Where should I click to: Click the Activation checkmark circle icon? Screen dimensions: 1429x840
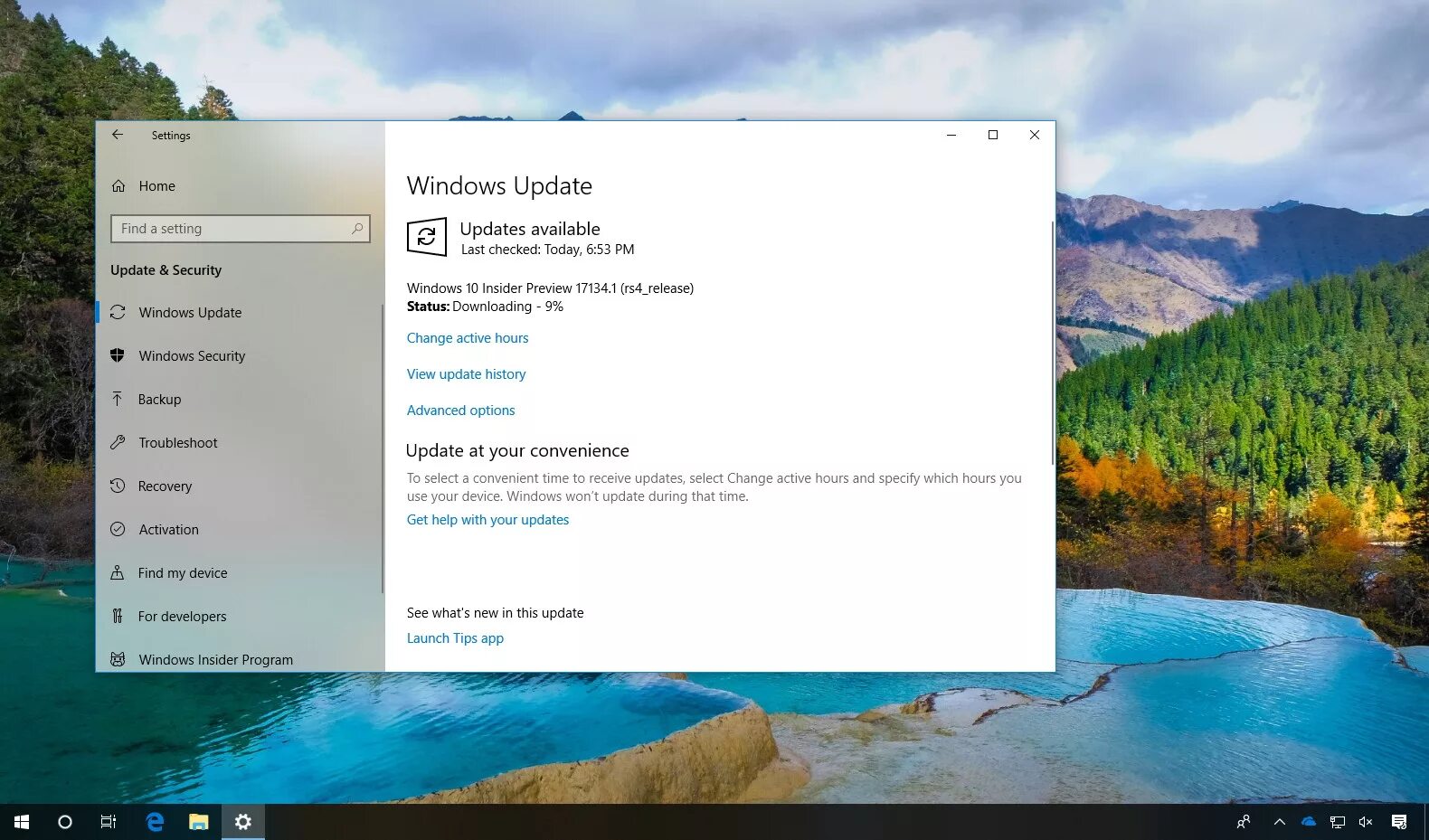(118, 529)
